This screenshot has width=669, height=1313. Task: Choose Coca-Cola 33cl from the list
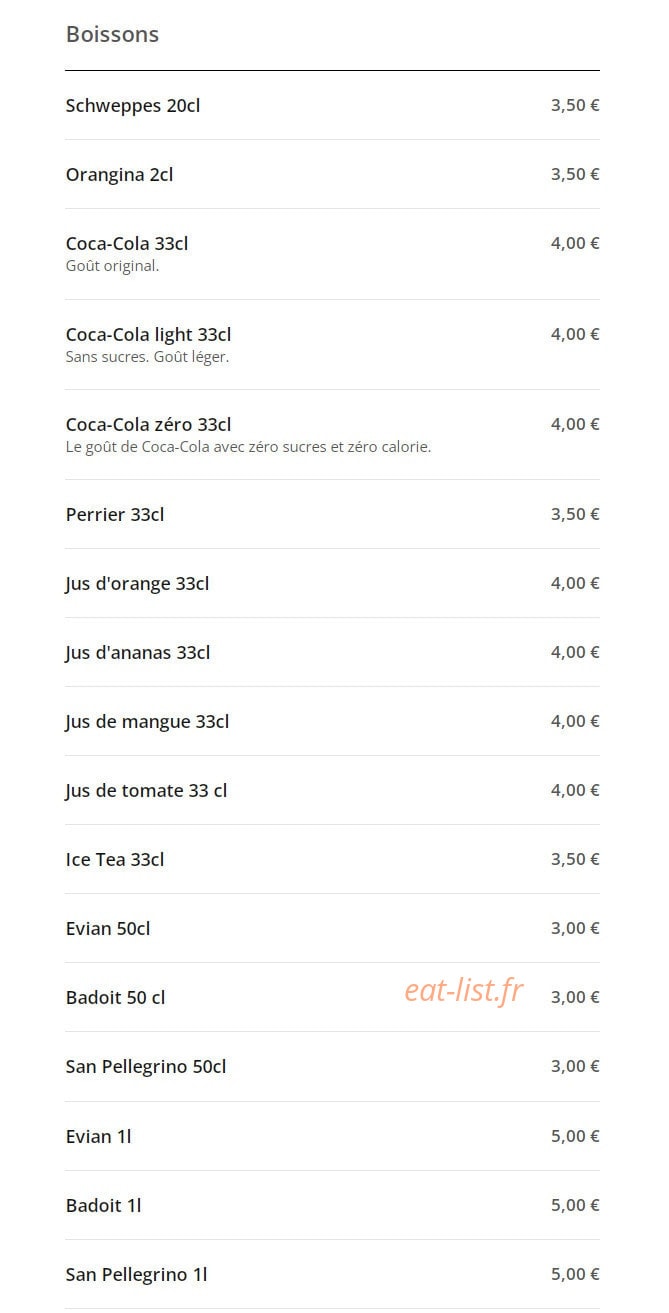(332, 254)
